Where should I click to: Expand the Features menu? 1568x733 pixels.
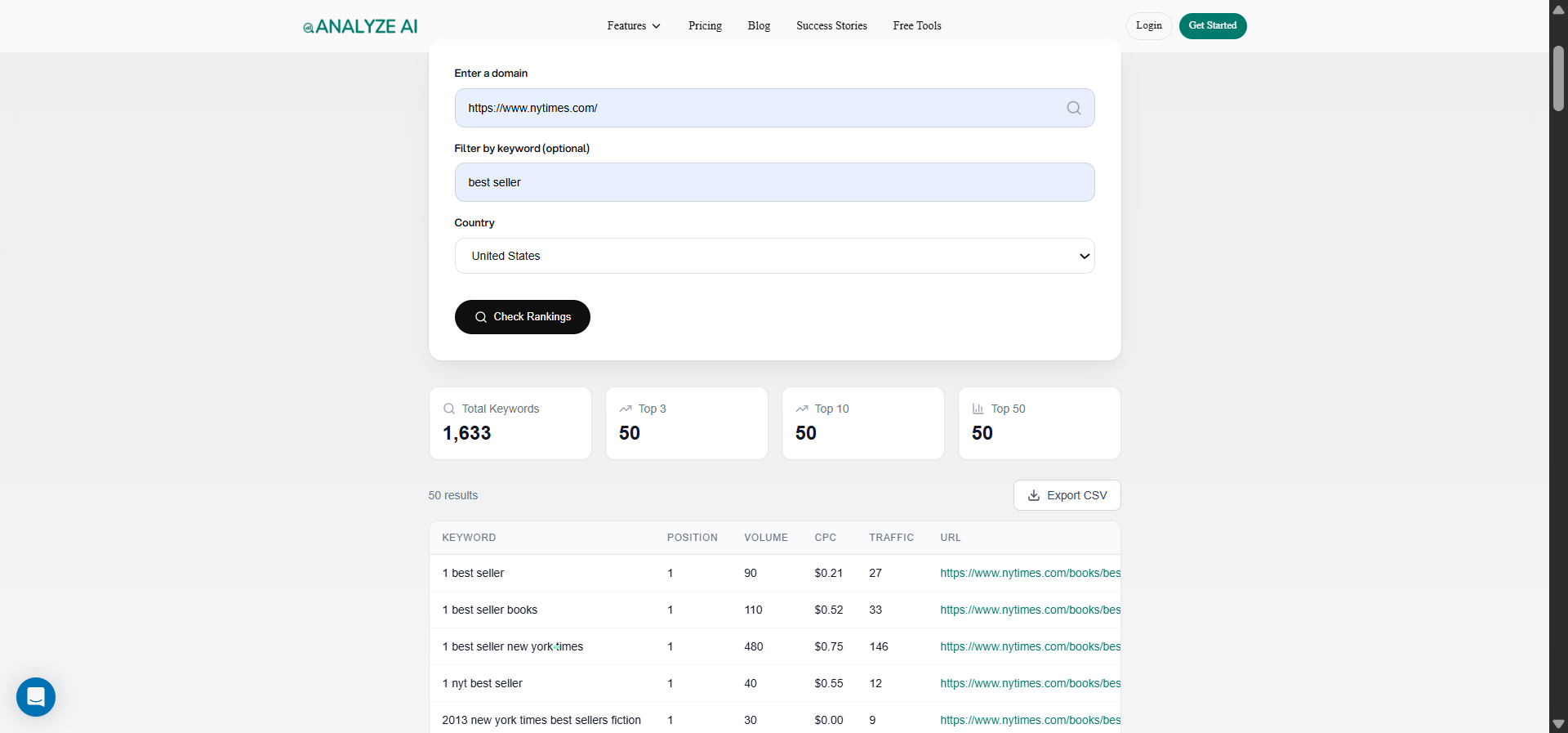coord(634,26)
